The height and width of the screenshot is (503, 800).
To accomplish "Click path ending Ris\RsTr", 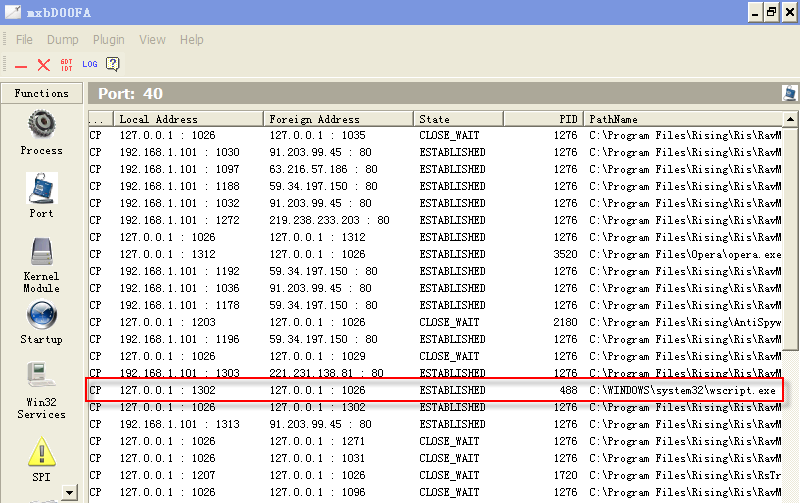I will pos(685,475).
